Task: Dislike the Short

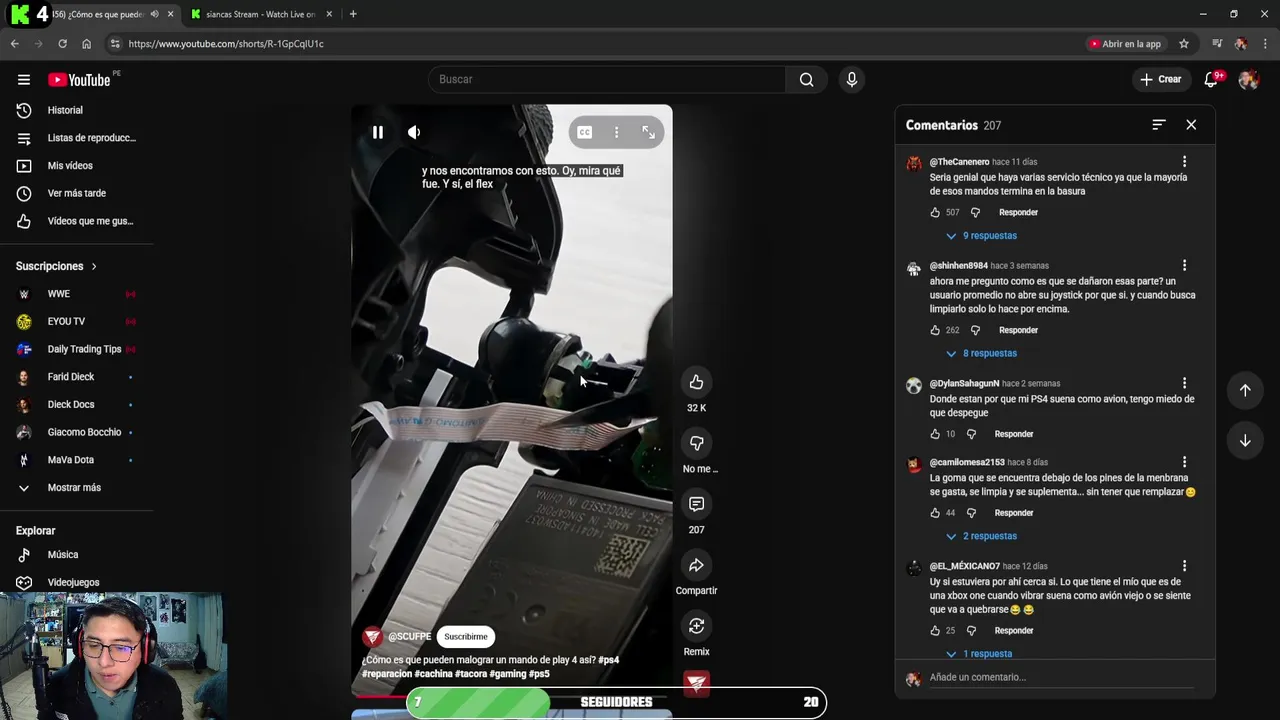Action: (x=696, y=443)
